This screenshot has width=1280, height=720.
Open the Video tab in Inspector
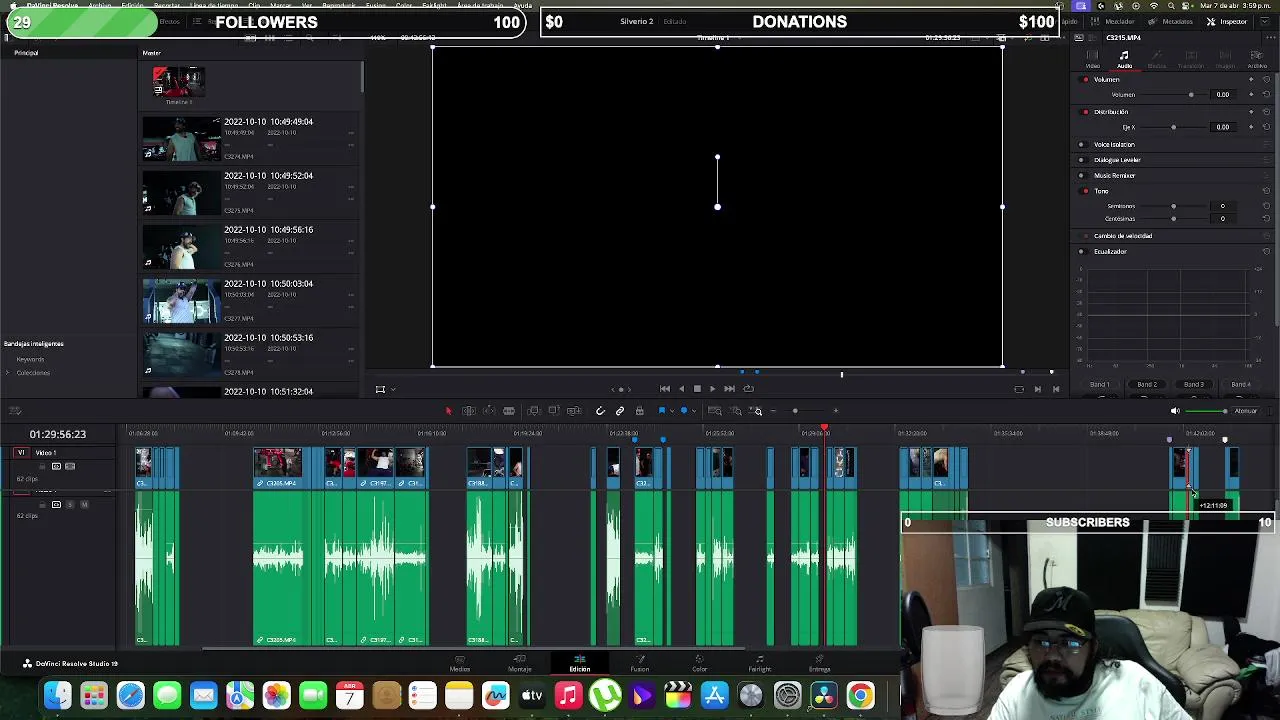(1092, 60)
